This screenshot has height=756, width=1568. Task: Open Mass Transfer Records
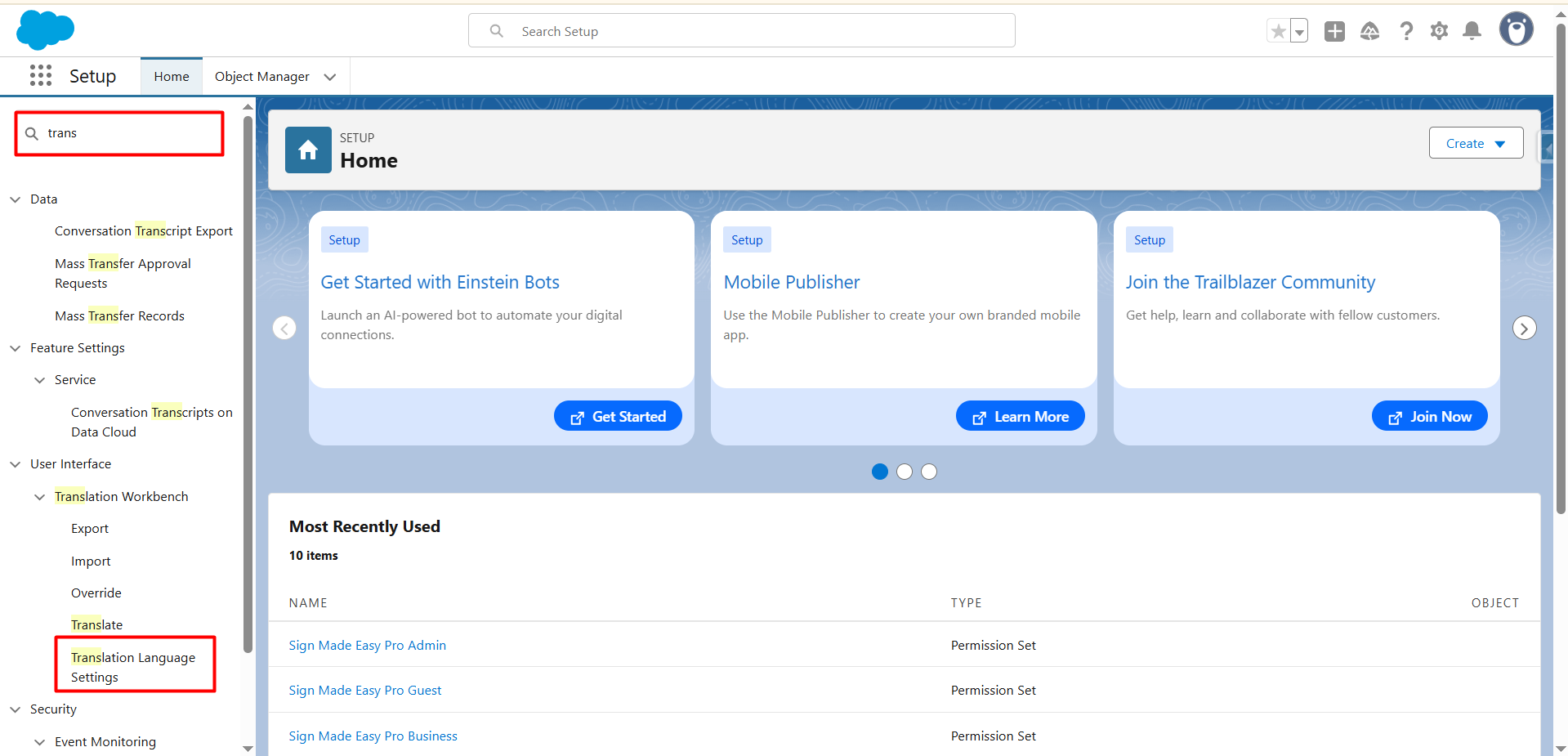click(x=119, y=316)
